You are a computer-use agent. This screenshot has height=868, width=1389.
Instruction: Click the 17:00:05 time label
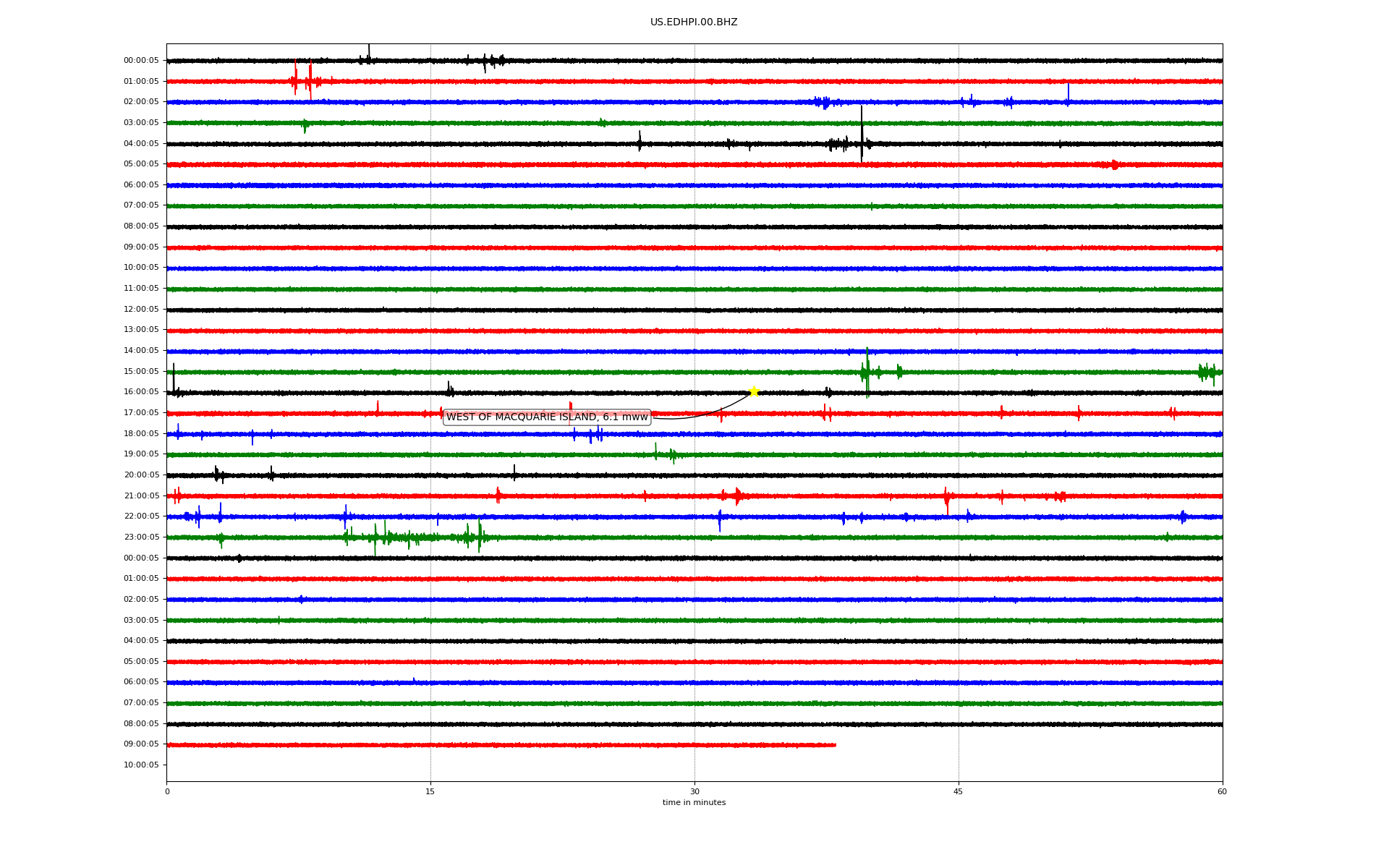coord(141,413)
